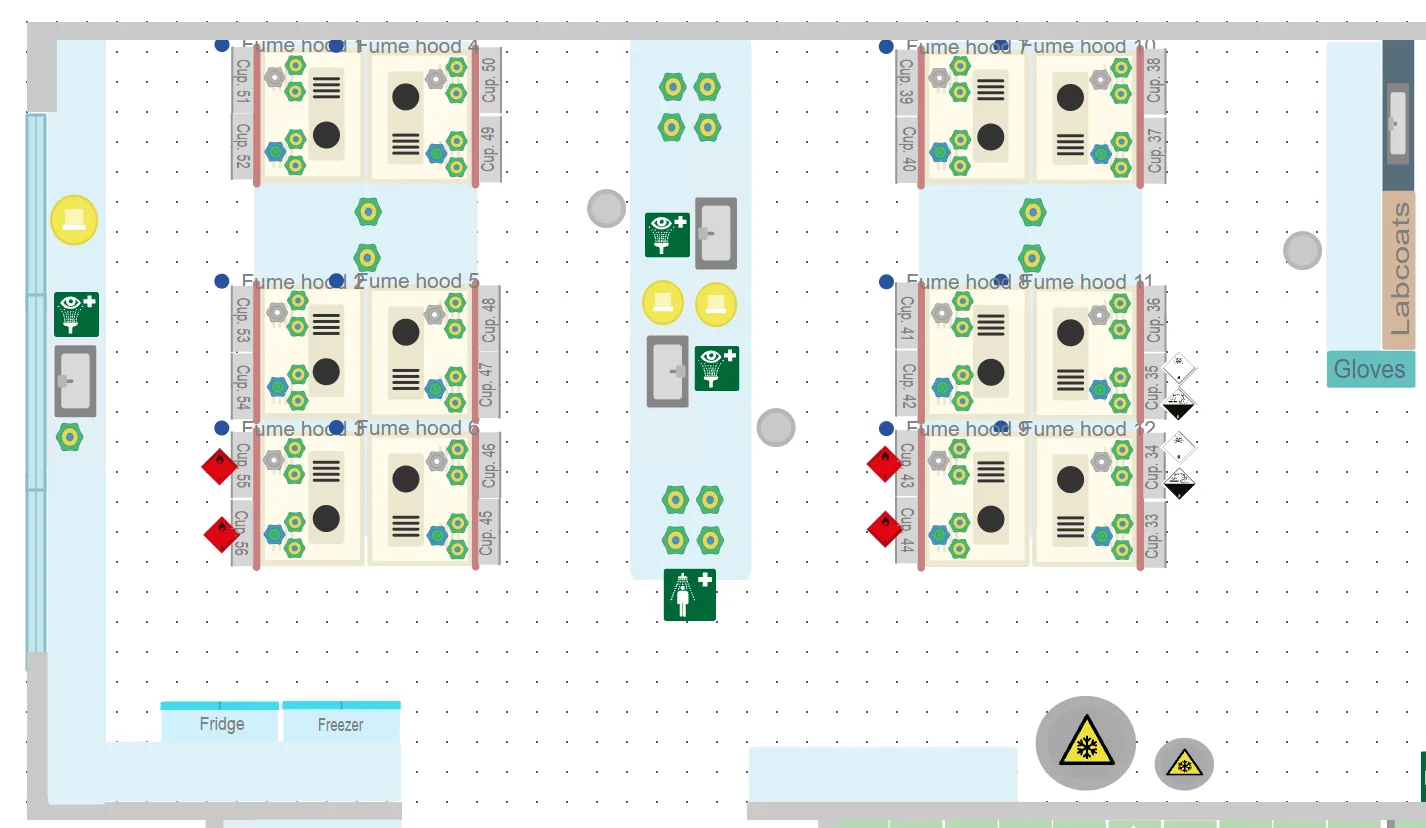Click the black corrosive diamond below Cup 35

click(1178, 403)
